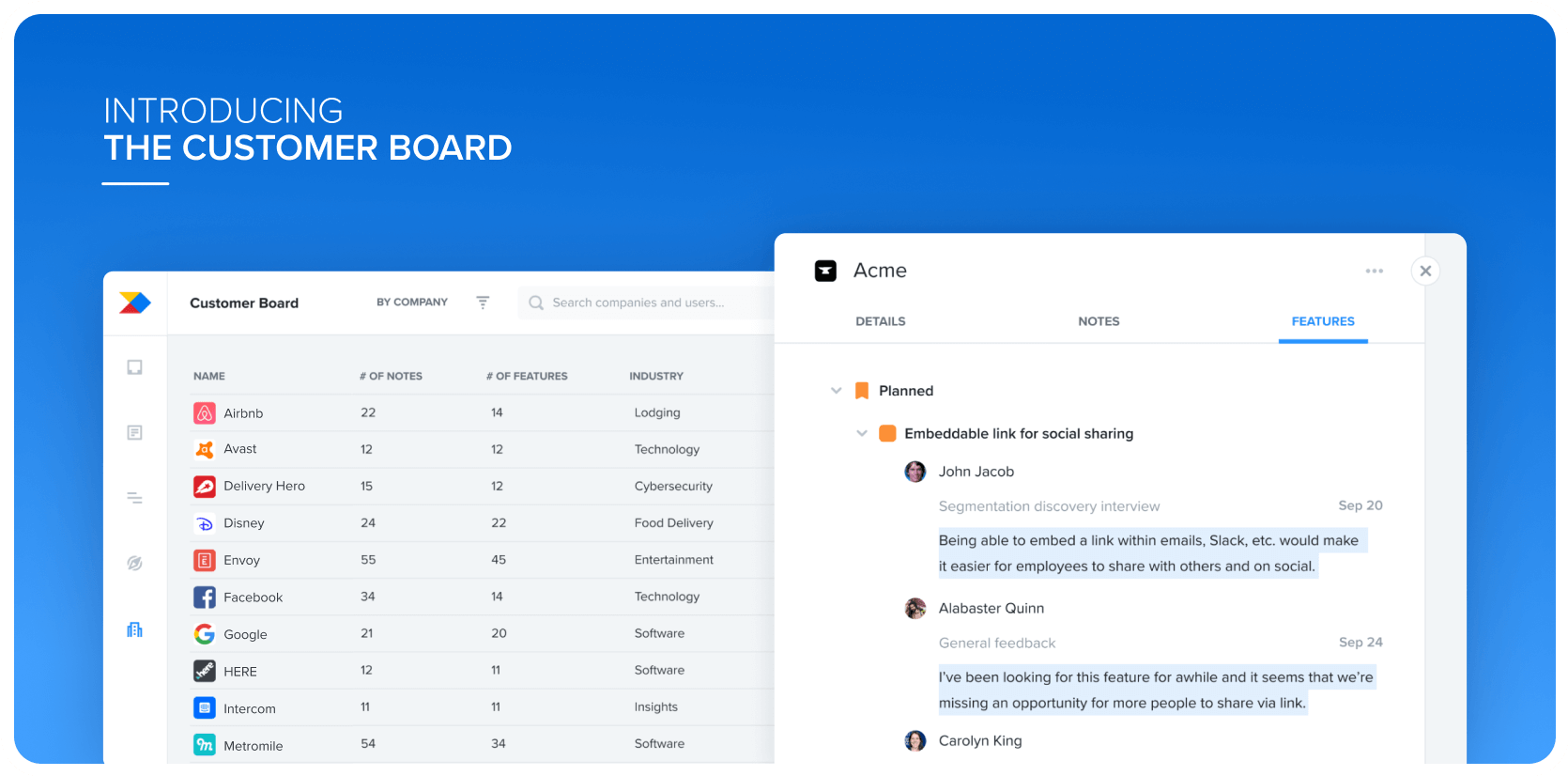Viewport: 1568px width, 776px height.
Task: Click the Sep 20 date
Action: click(x=1360, y=505)
